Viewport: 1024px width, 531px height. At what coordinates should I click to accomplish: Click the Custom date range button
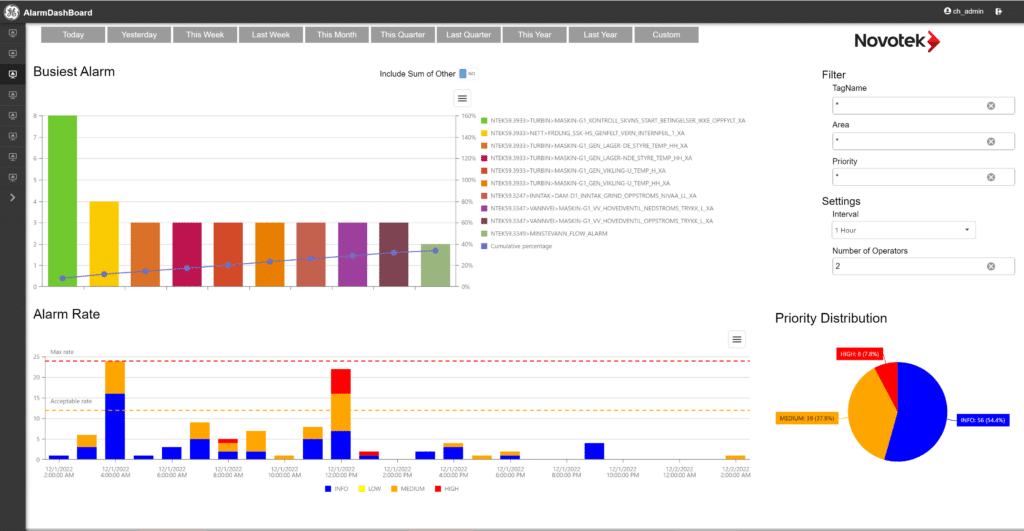click(666, 35)
